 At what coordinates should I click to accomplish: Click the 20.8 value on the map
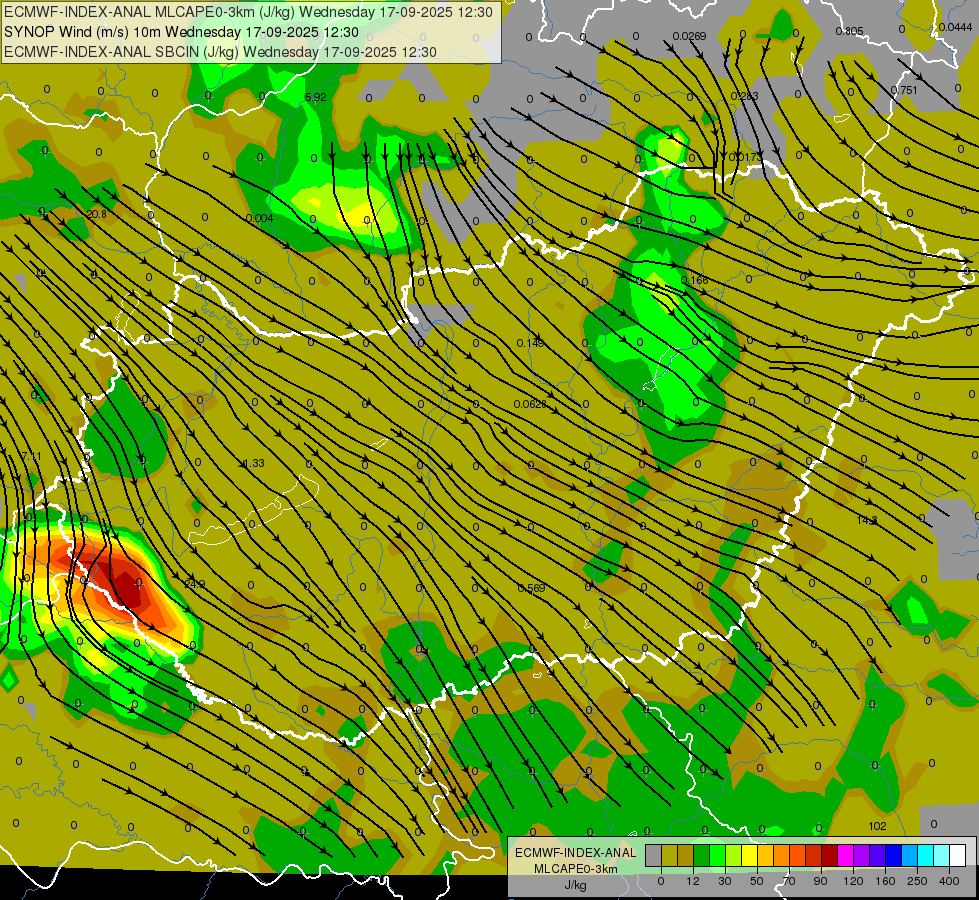tap(96, 214)
